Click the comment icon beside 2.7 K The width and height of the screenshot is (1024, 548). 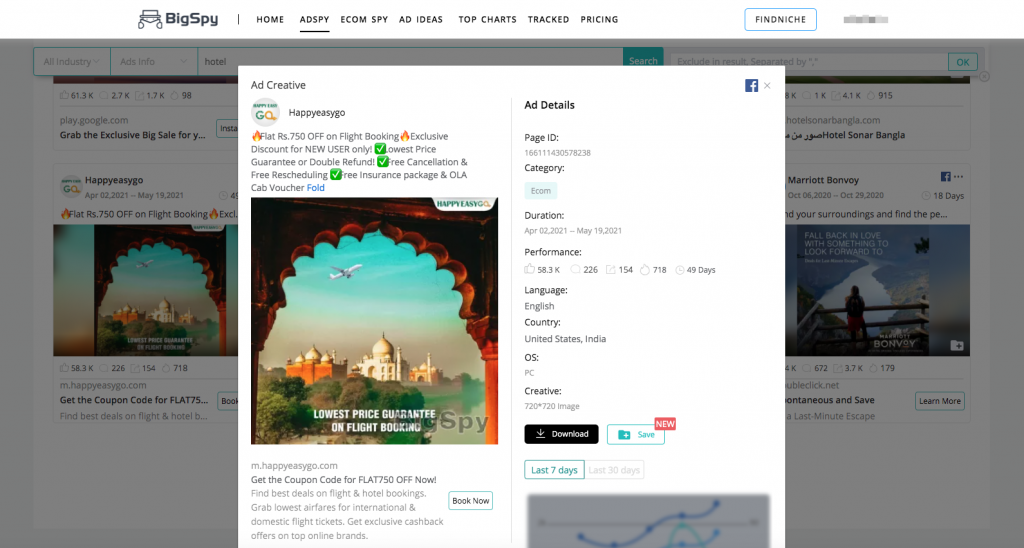pyautogui.click(x=103, y=95)
